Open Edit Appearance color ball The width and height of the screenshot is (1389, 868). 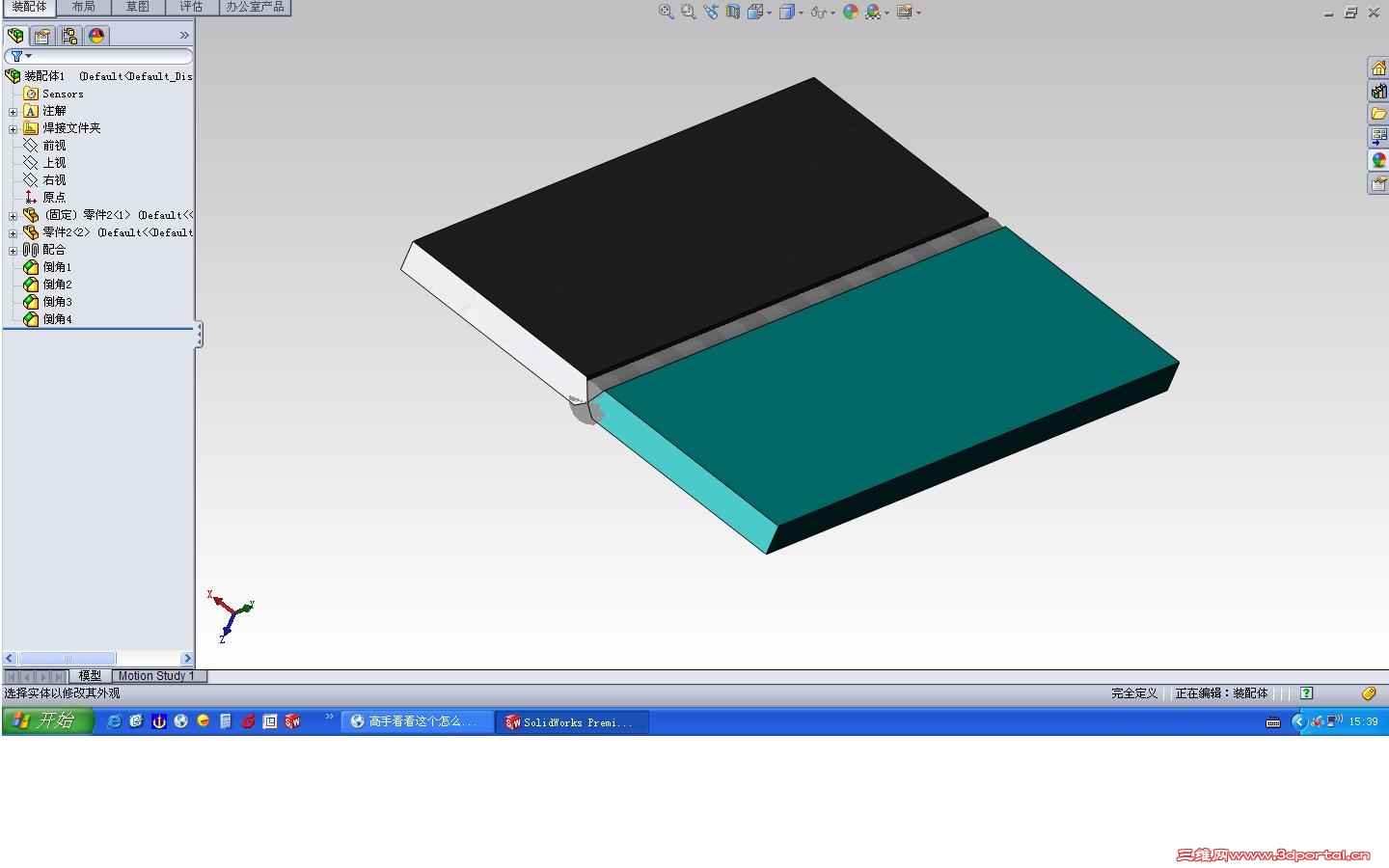851,12
